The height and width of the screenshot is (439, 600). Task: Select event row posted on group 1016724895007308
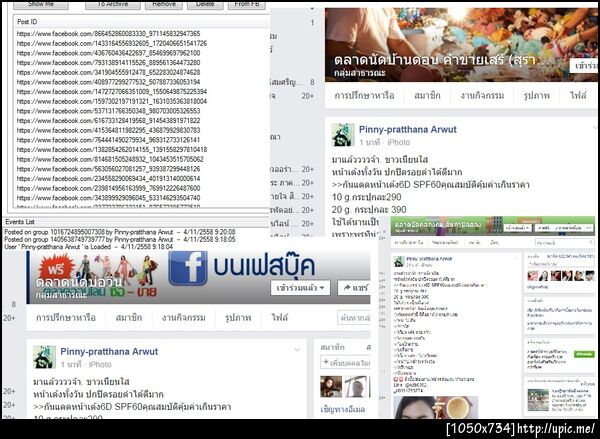click(x=120, y=232)
